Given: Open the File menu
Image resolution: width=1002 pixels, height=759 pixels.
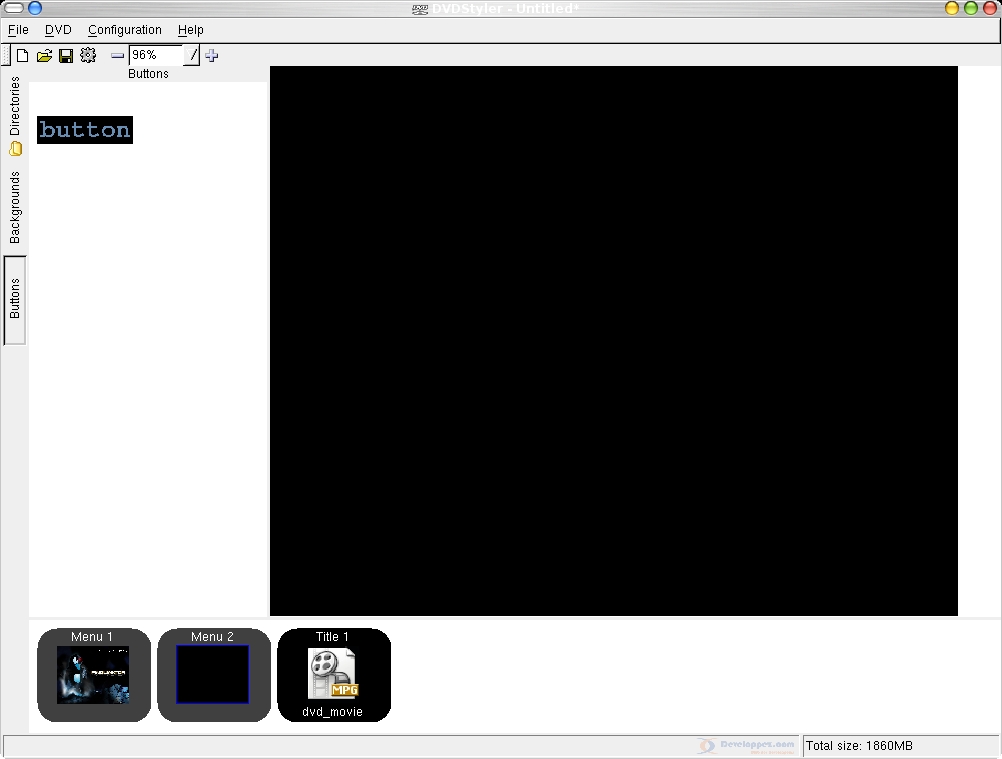Looking at the screenshot, I should (18, 30).
